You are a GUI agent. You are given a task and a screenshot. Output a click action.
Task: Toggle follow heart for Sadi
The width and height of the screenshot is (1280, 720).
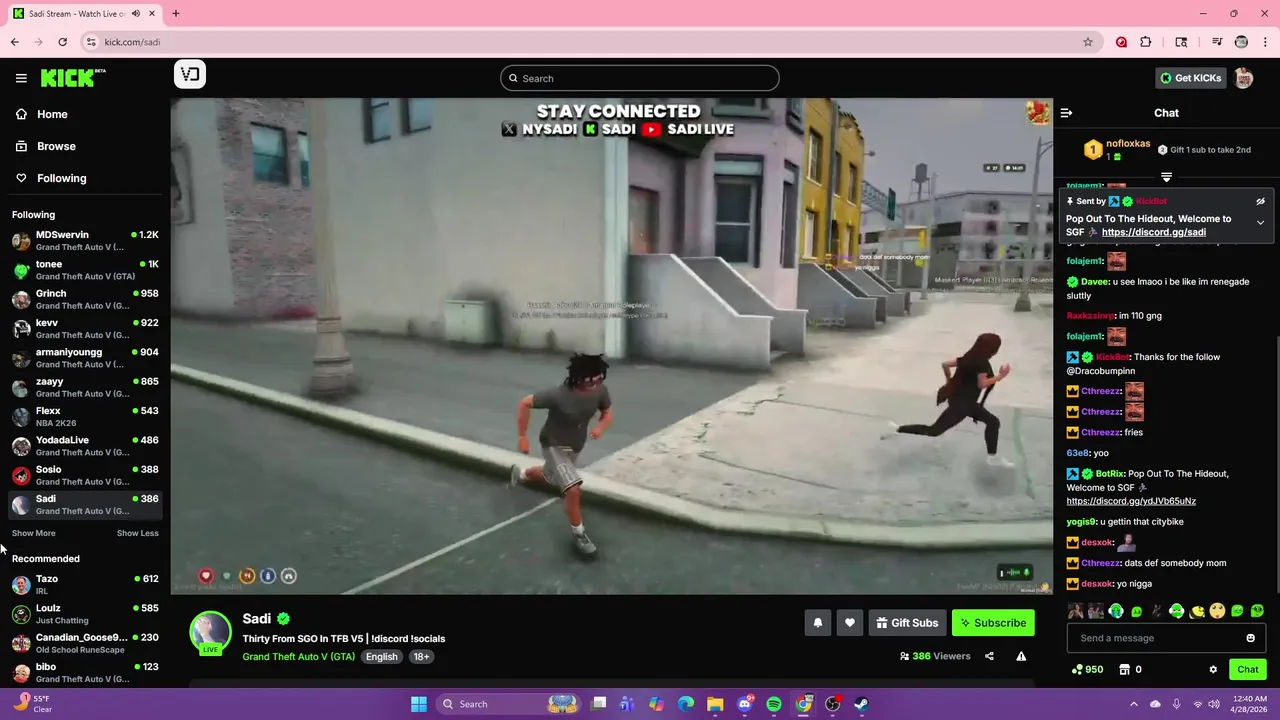(x=849, y=623)
